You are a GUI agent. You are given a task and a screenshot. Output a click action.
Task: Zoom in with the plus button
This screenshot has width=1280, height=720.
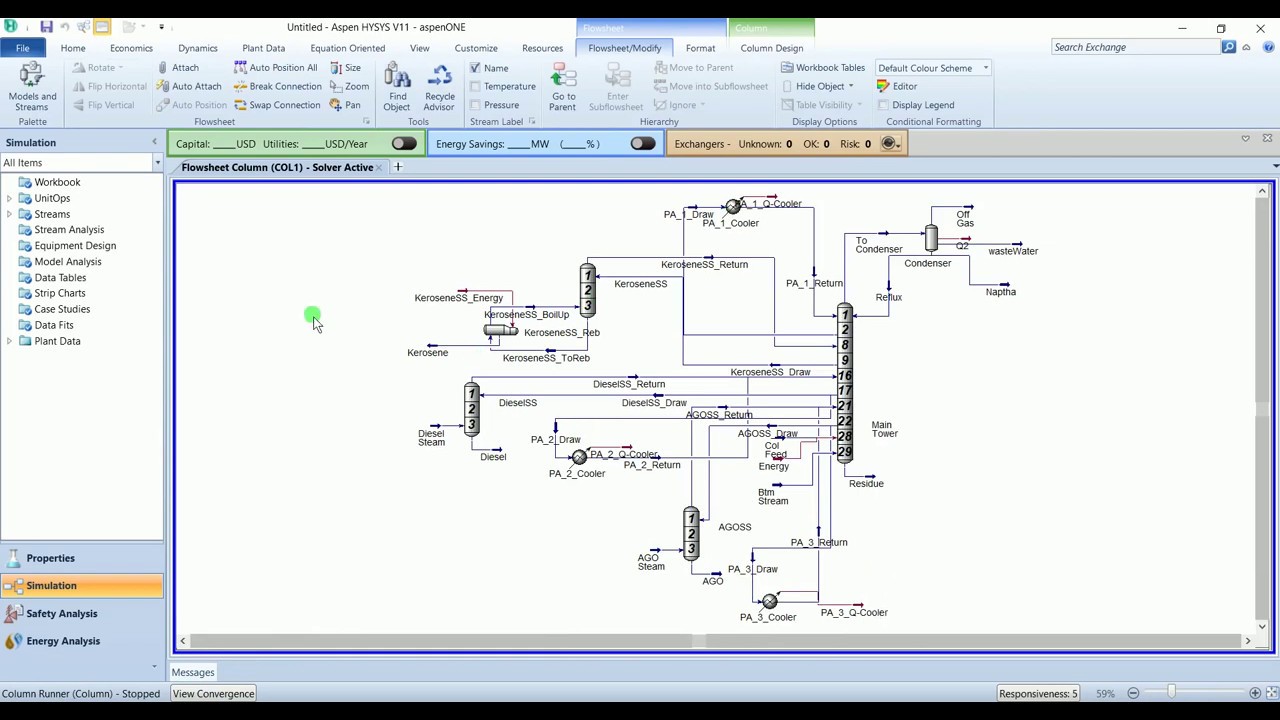(x=1255, y=693)
